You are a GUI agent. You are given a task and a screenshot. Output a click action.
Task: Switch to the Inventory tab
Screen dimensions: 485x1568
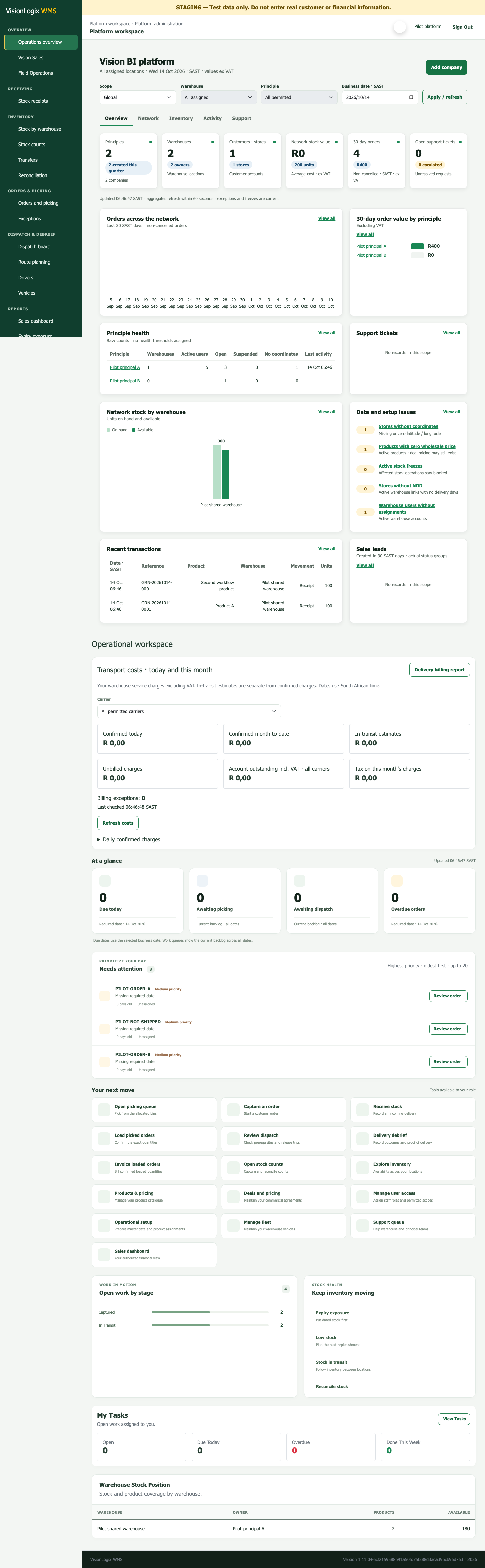[181, 118]
